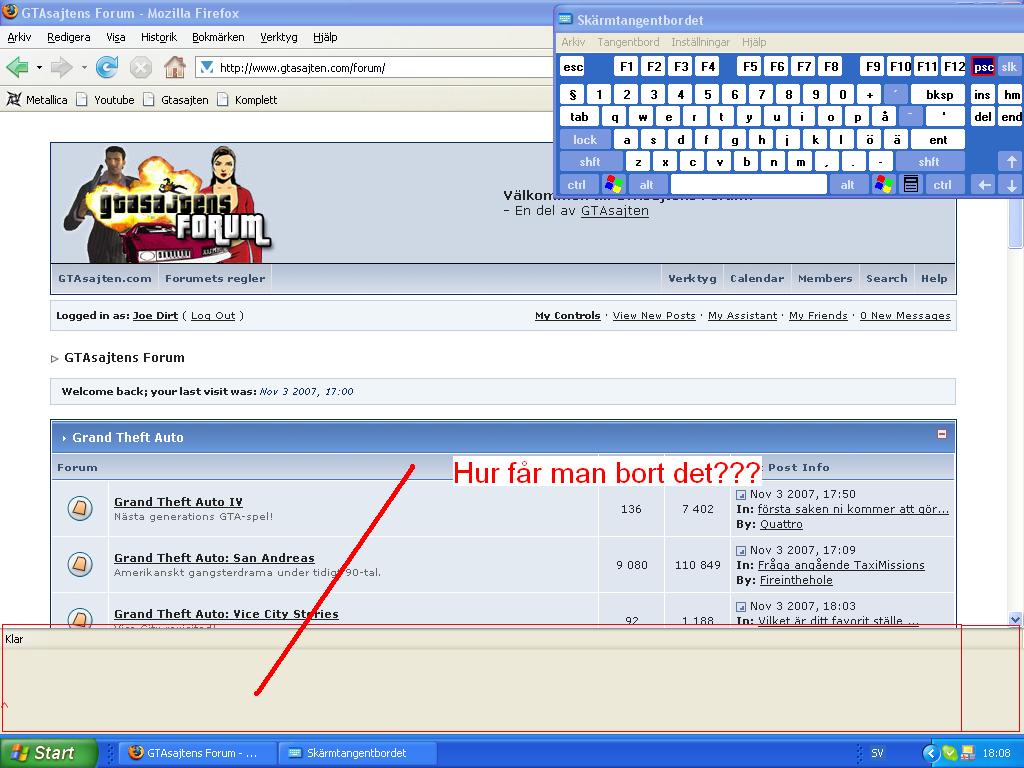Click the spacebar on the on-screen keyboard
Image resolution: width=1024 pixels, height=768 pixels.
click(748, 185)
